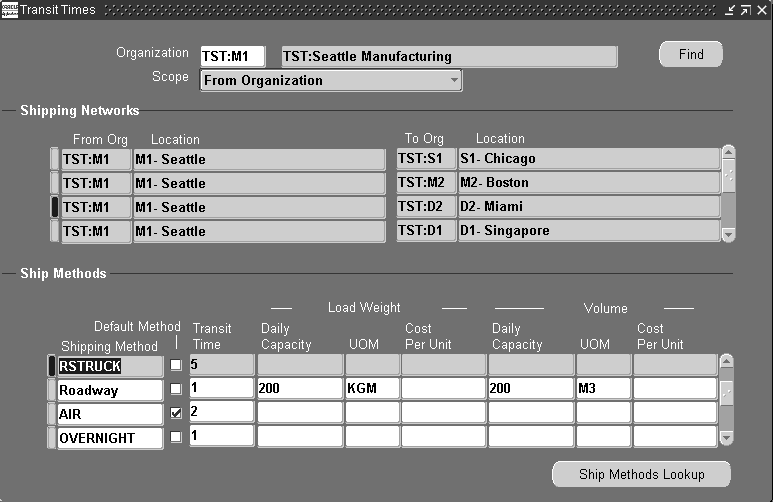Click Roadway Volume Daily Capacity 200
Image resolution: width=773 pixels, height=502 pixels.
[x=531, y=389]
